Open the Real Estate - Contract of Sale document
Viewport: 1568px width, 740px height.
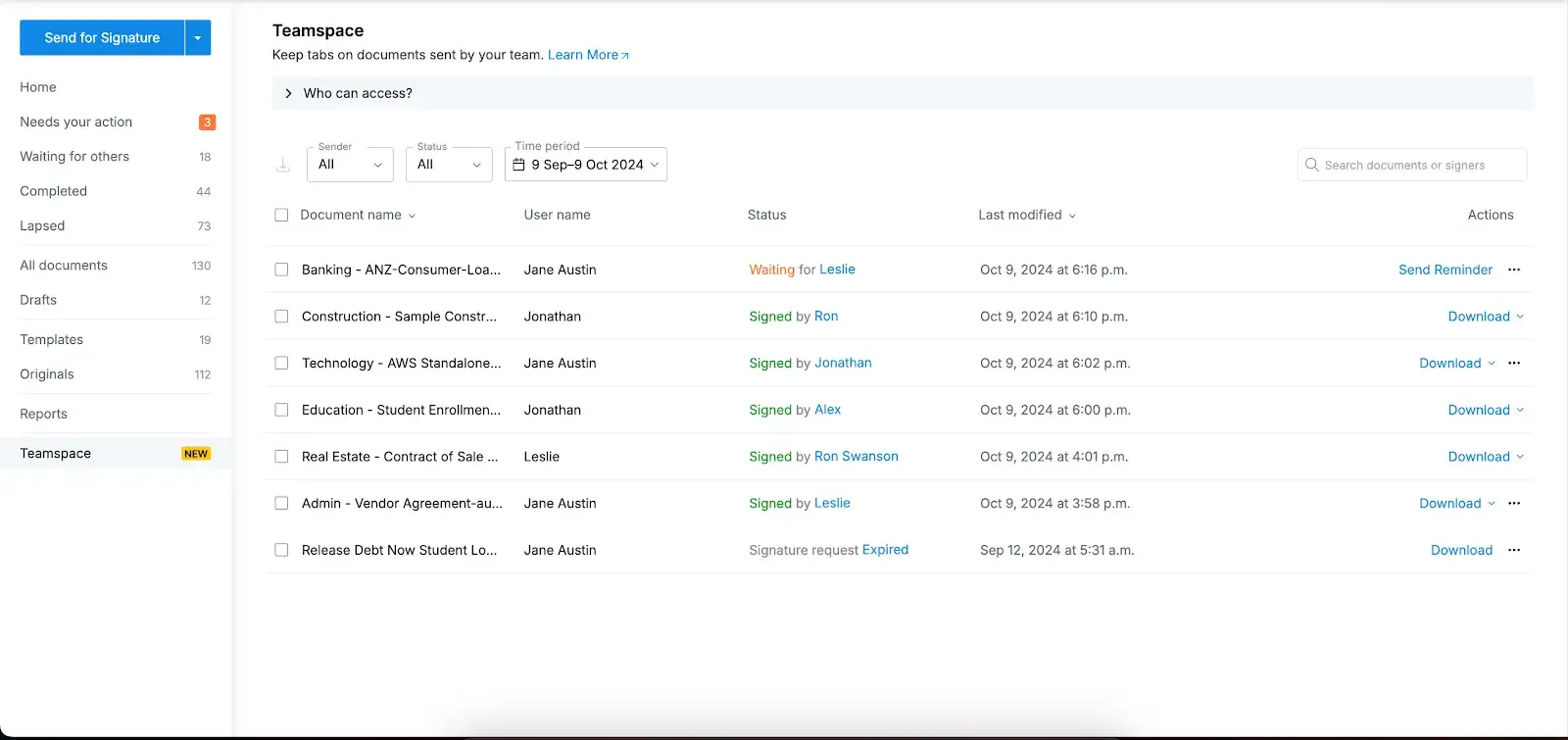pos(400,457)
